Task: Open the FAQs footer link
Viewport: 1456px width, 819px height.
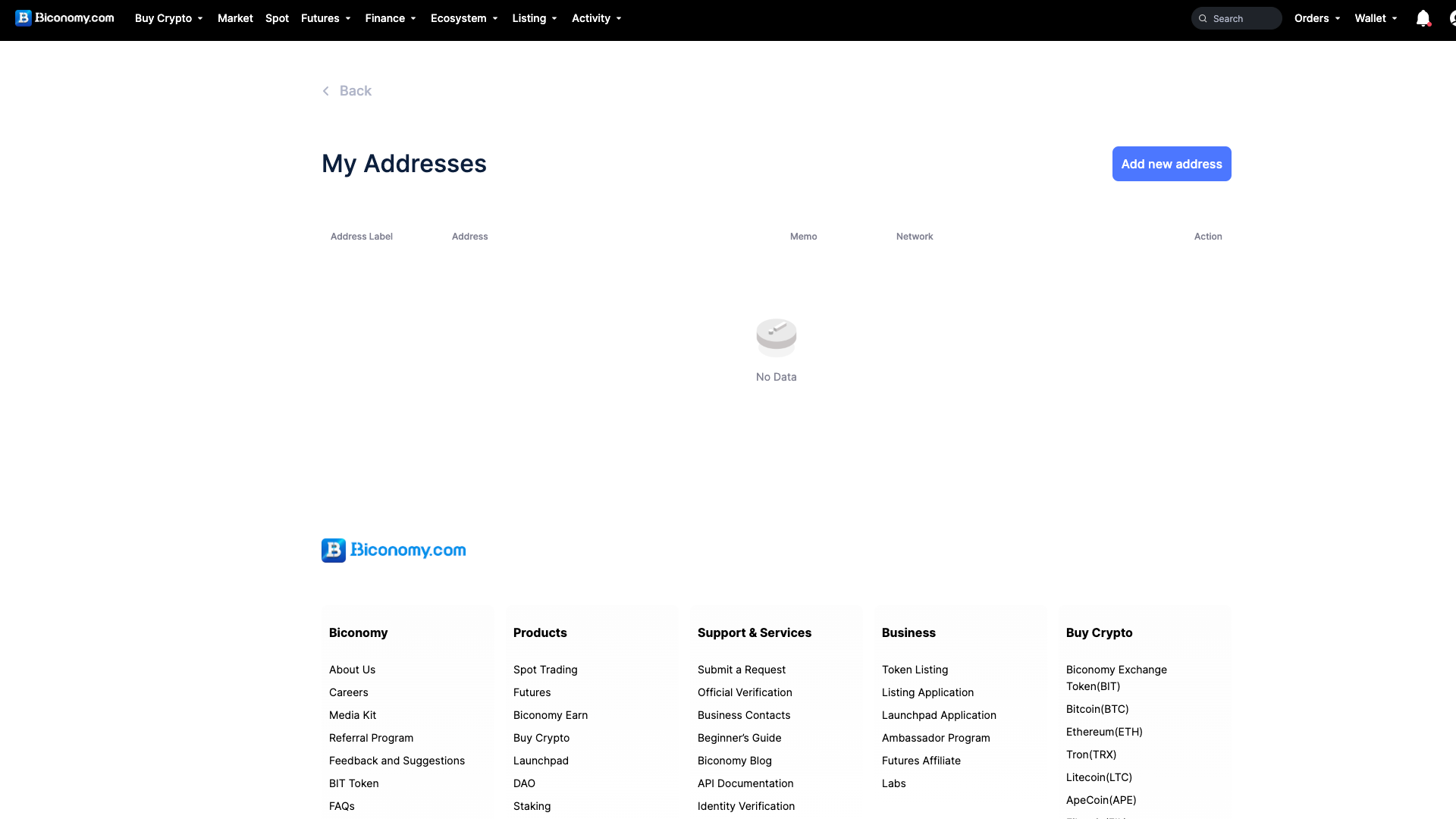Action: coord(342,806)
